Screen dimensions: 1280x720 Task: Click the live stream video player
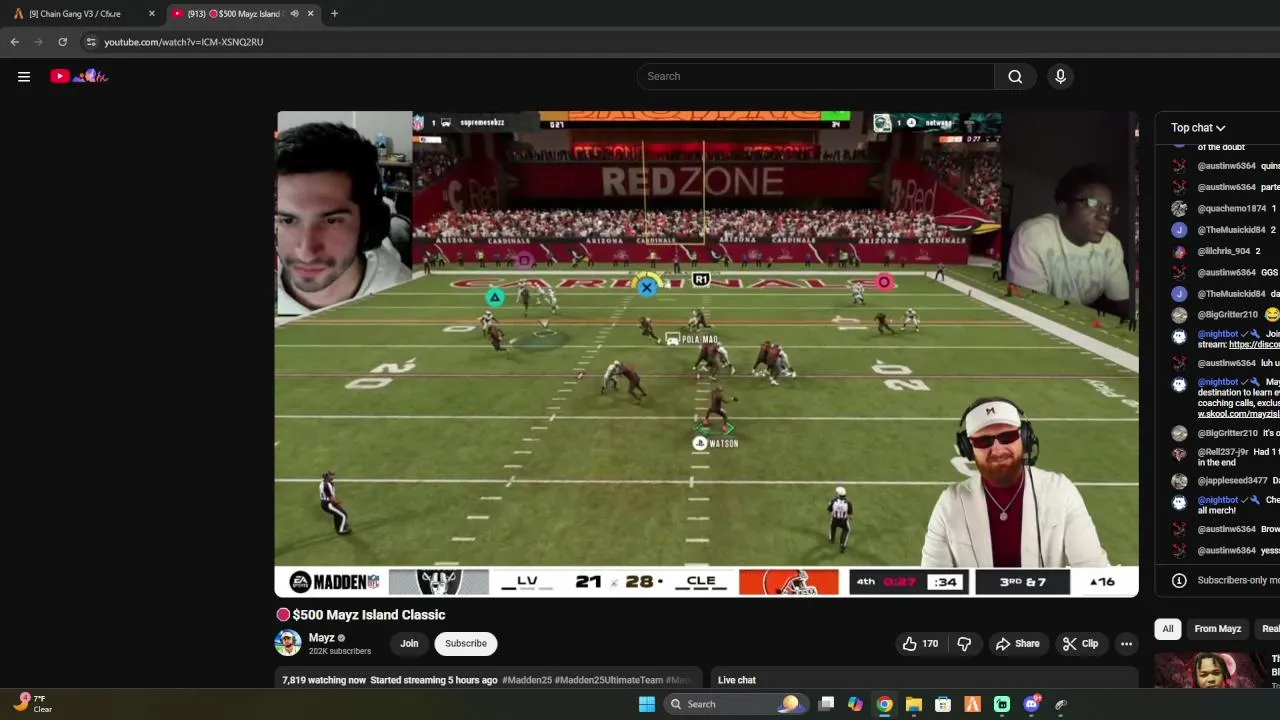707,354
